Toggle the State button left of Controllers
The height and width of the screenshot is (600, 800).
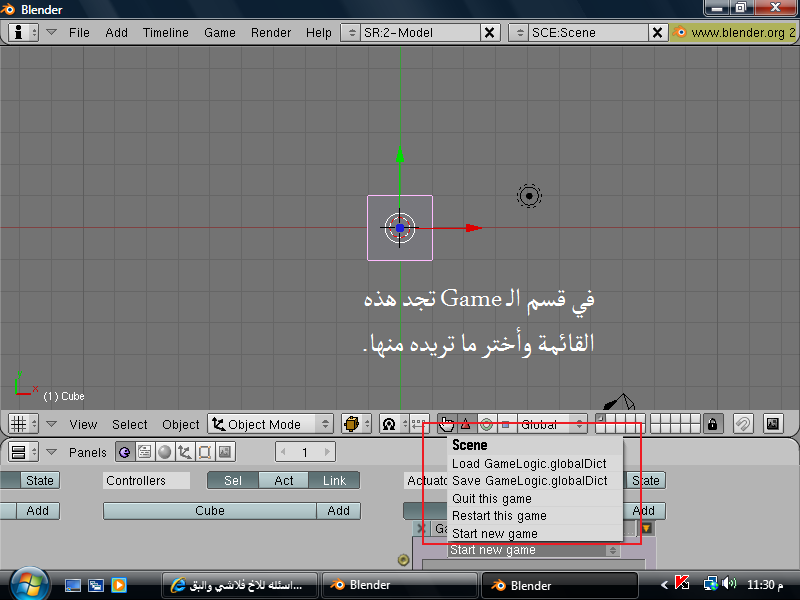coord(40,481)
